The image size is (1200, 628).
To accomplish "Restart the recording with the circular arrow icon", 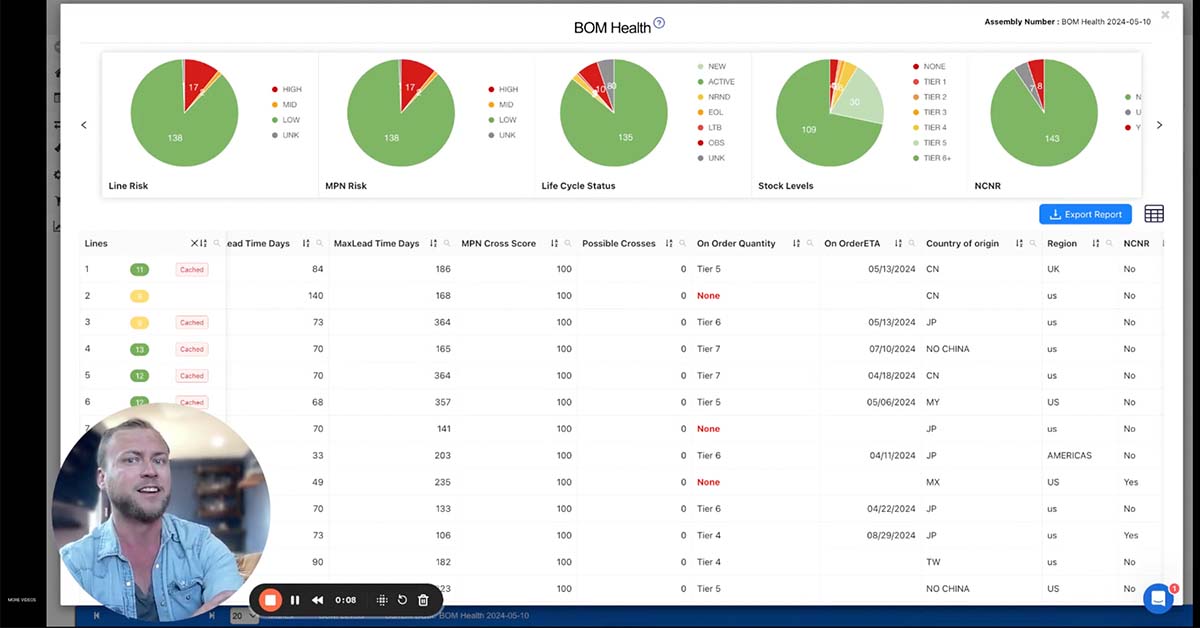I will (x=402, y=599).
